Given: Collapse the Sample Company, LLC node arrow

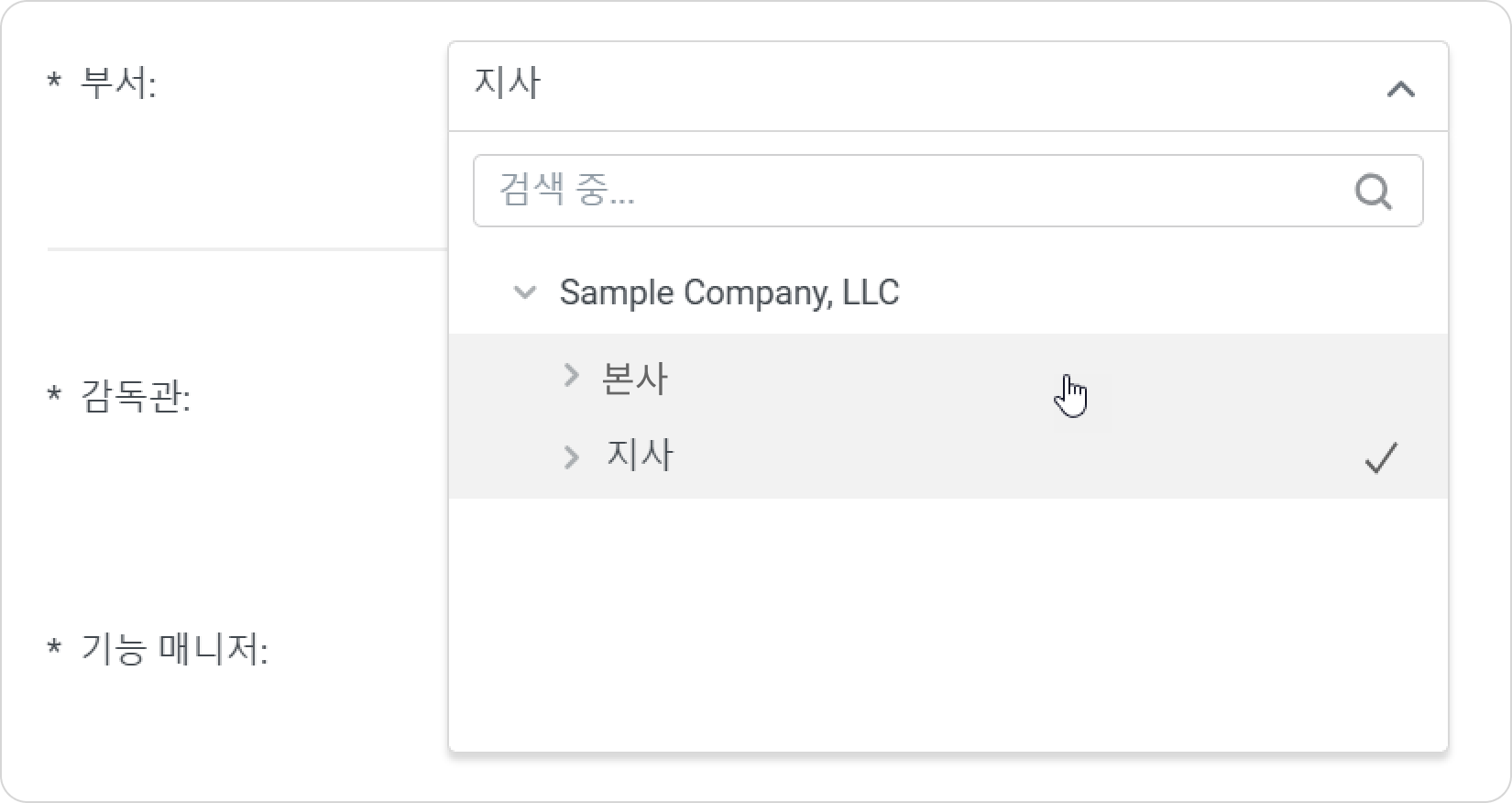Looking at the screenshot, I should point(525,293).
